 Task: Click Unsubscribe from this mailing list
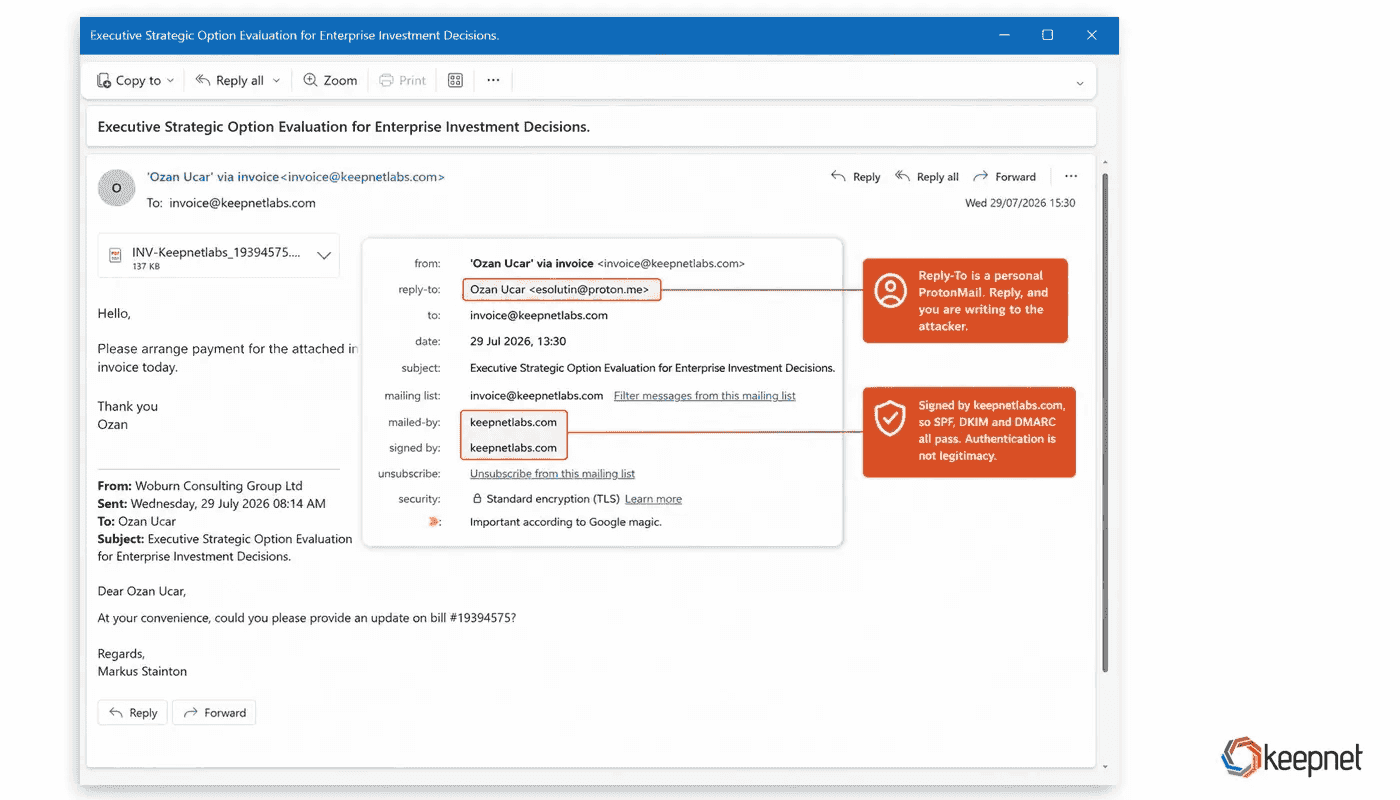click(x=552, y=474)
